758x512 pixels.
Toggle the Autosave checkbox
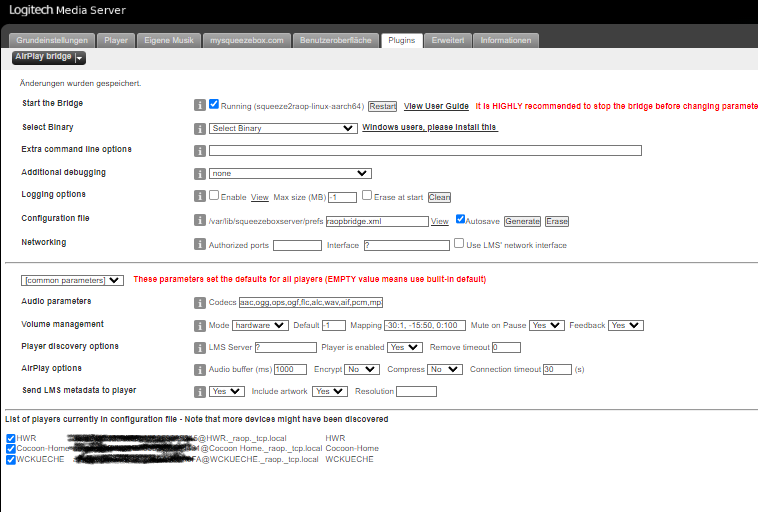(460, 219)
